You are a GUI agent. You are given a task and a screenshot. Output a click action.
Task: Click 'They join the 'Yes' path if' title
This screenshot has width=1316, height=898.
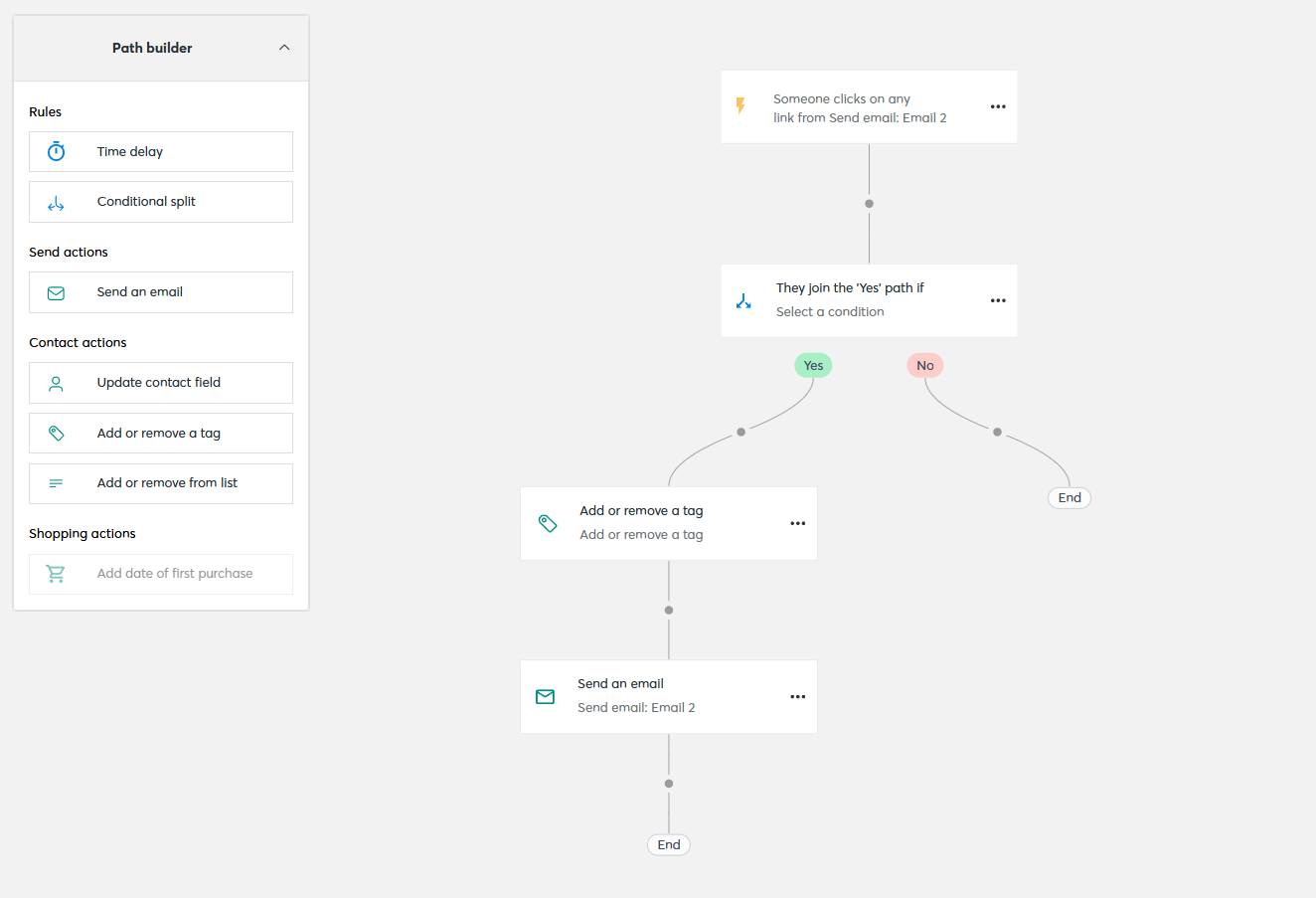tap(850, 288)
